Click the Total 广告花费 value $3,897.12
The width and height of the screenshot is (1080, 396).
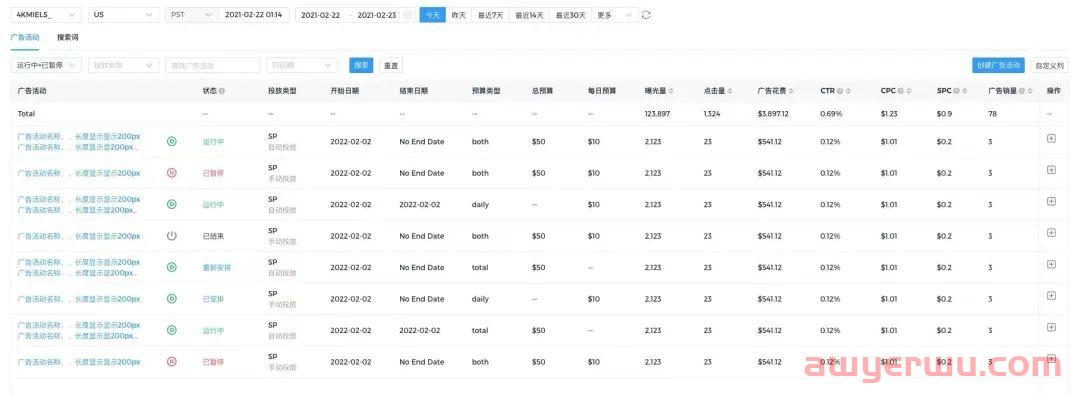tap(773, 114)
